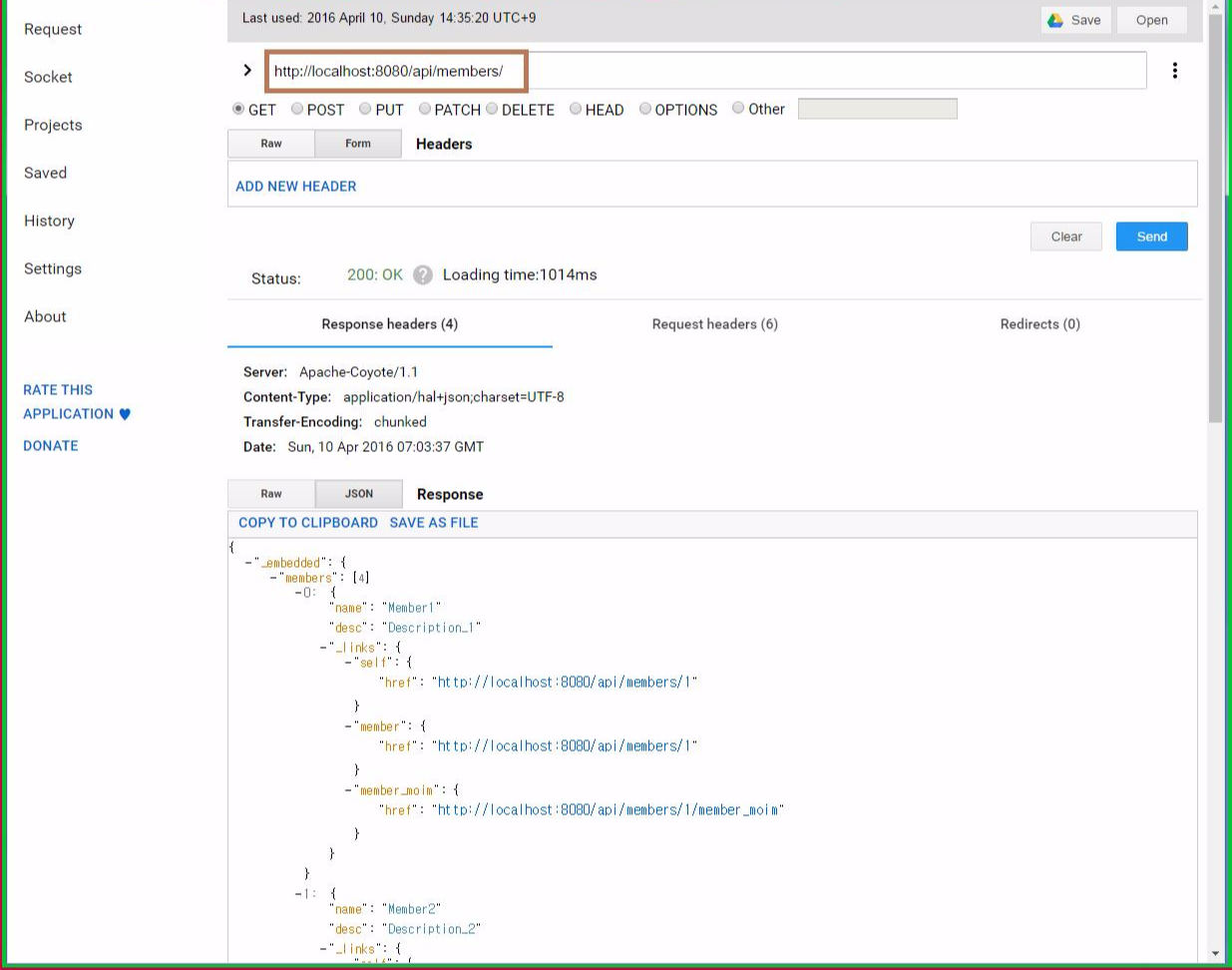Show response in Raw view
This screenshot has height=970, width=1232.
(x=271, y=494)
